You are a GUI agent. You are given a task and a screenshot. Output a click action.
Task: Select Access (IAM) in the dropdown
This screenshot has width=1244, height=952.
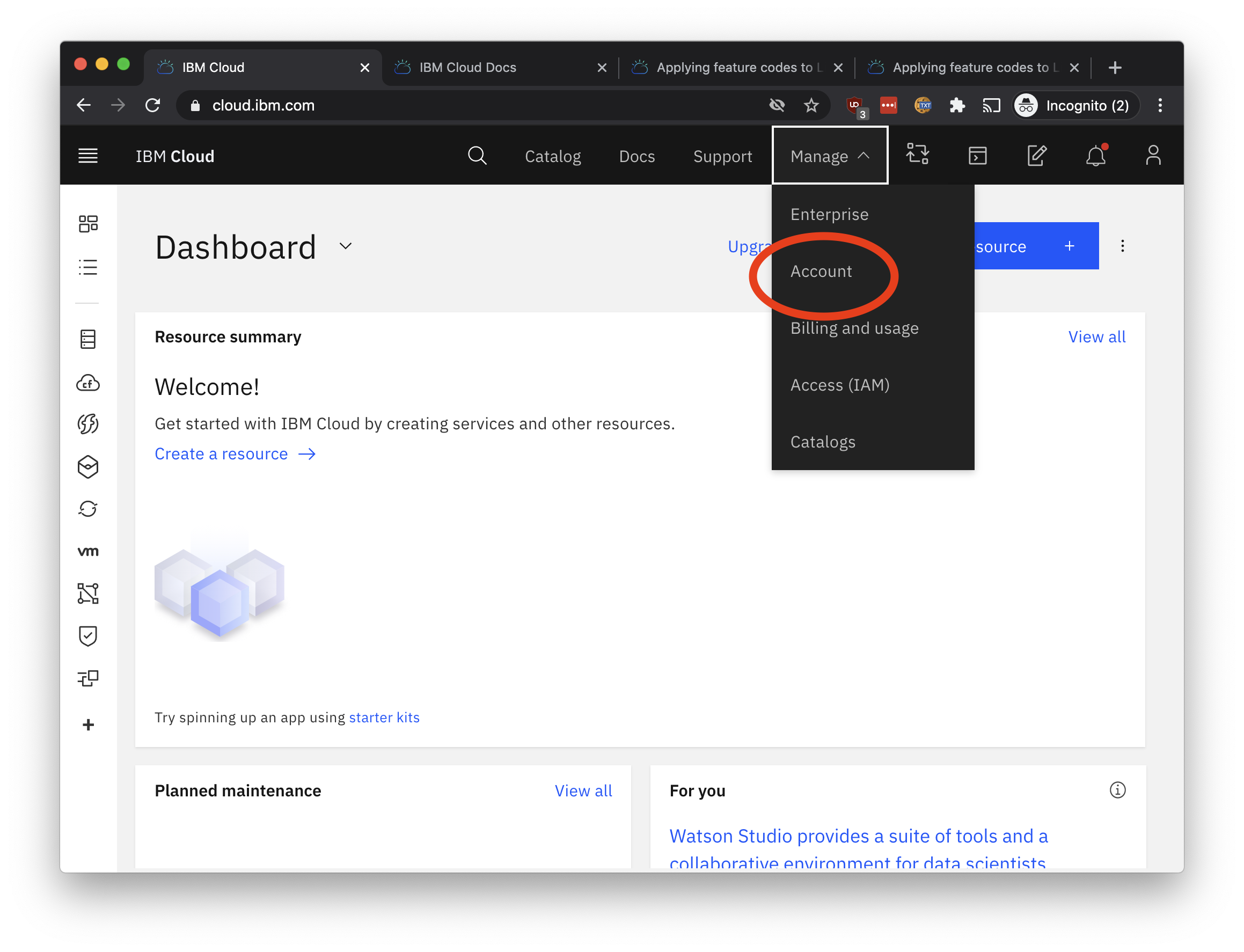click(x=840, y=385)
